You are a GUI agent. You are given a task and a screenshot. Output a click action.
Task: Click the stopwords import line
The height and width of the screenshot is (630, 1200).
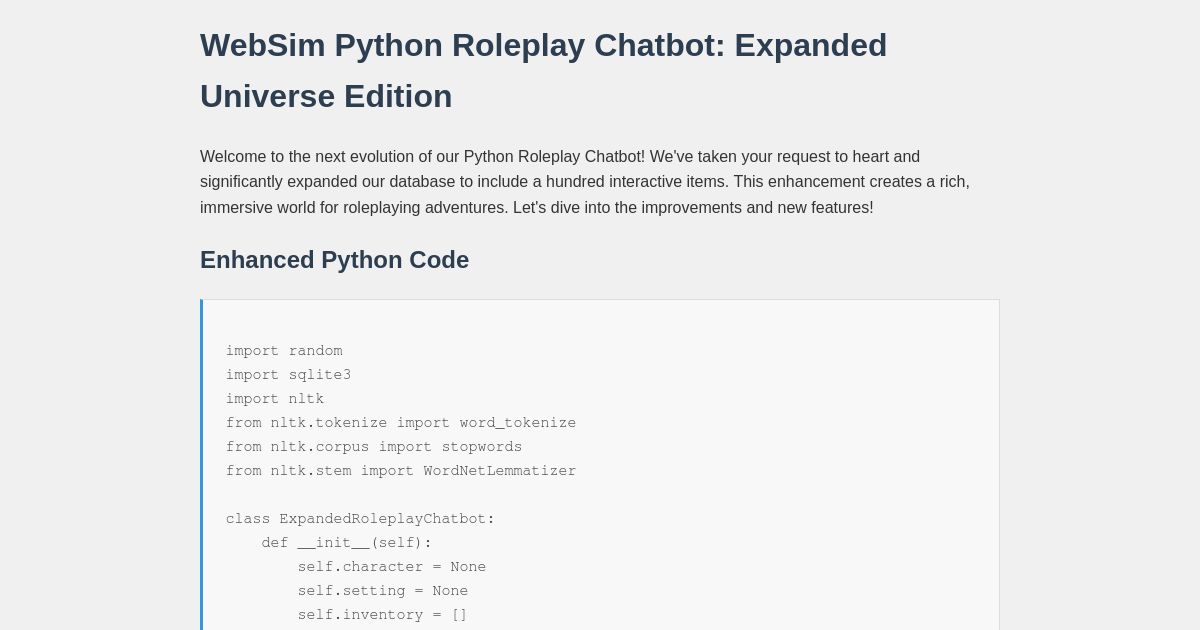pyautogui.click(x=374, y=447)
